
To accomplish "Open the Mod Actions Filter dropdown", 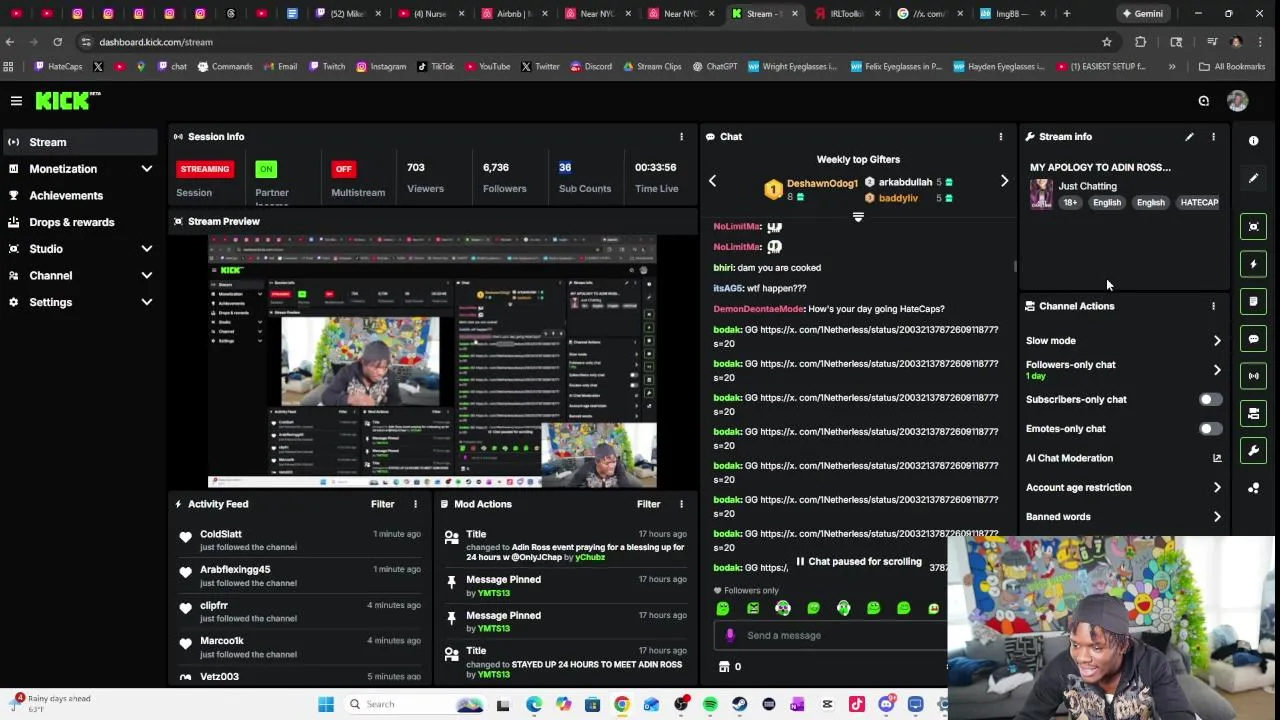I will point(649,504).
